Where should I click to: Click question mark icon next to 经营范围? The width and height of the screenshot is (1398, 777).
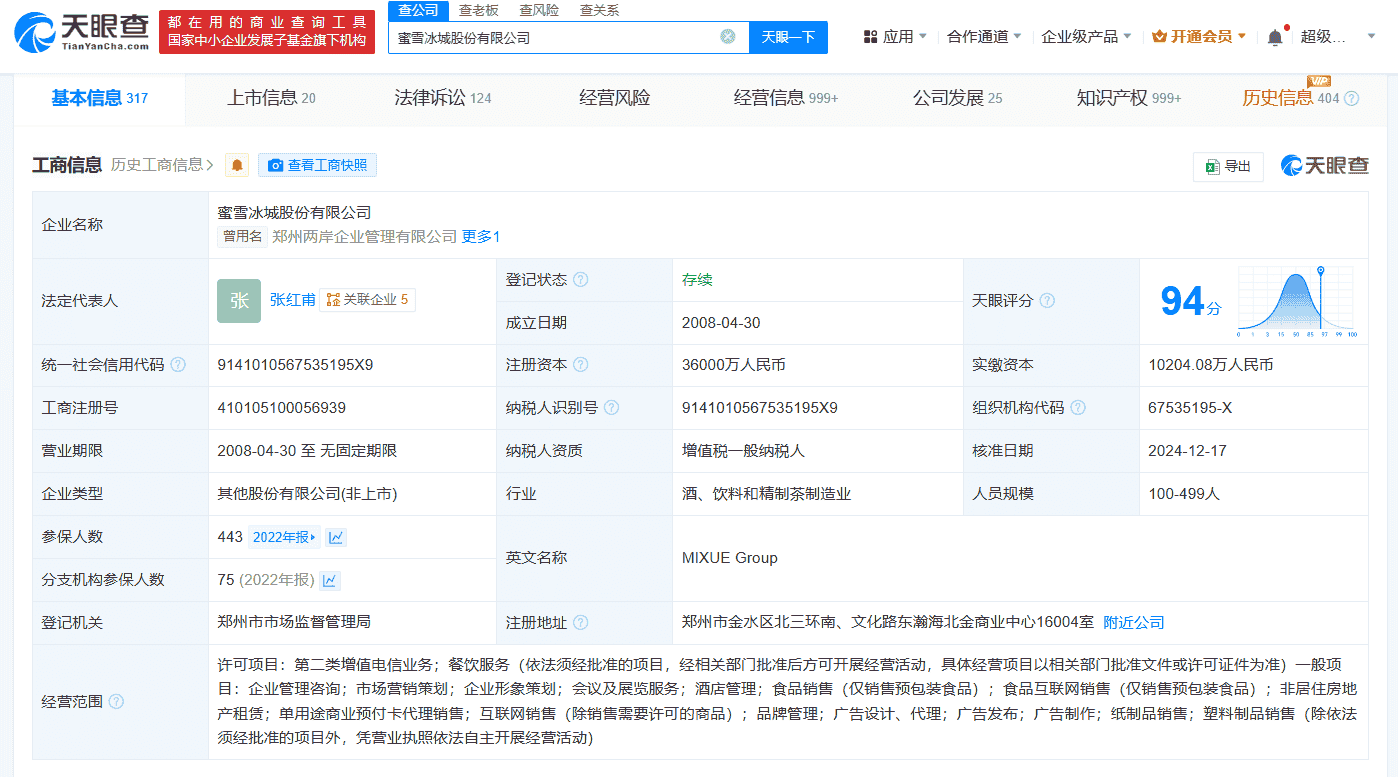tap(116, 702)
